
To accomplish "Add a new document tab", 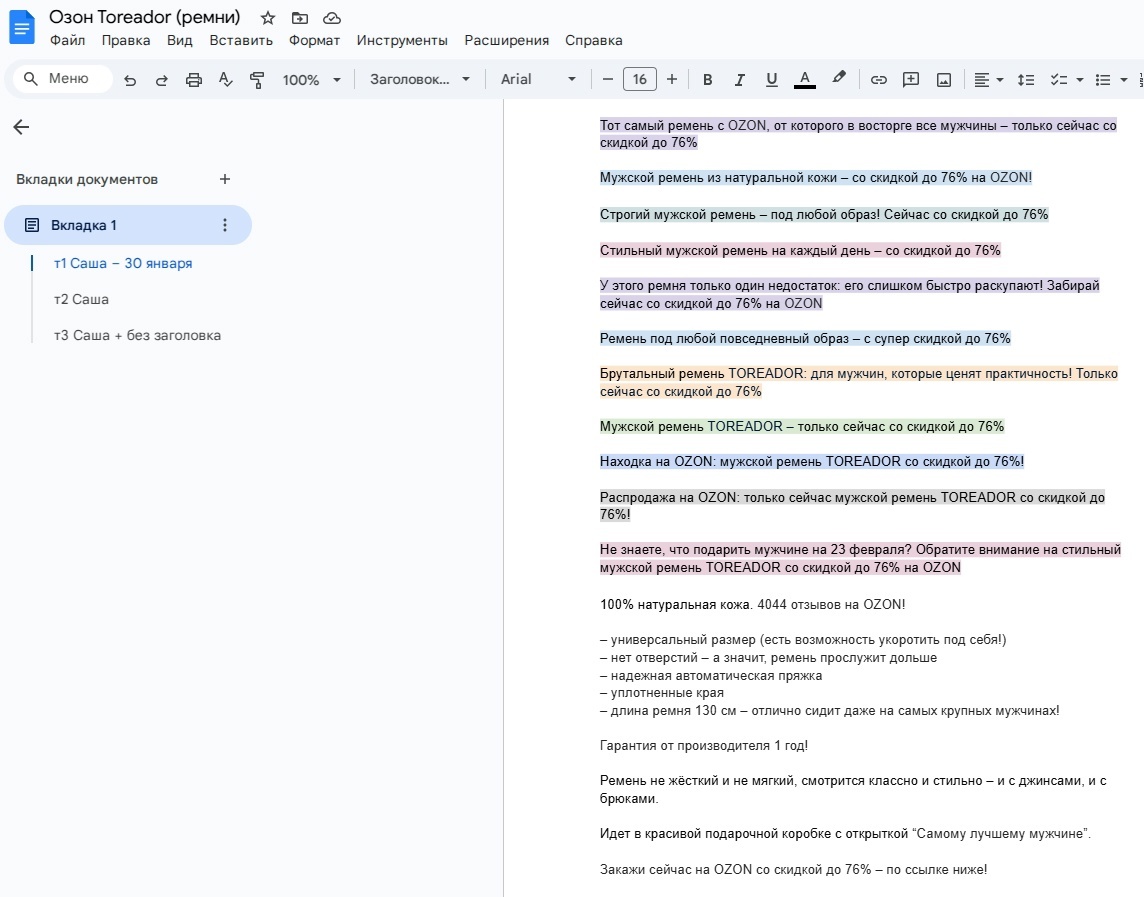I will pos(225,179).
